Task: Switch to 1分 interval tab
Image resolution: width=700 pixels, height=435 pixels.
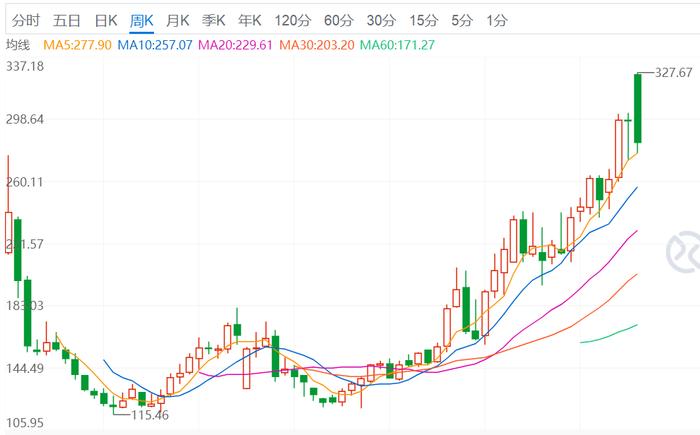Action: pos(497,20)
